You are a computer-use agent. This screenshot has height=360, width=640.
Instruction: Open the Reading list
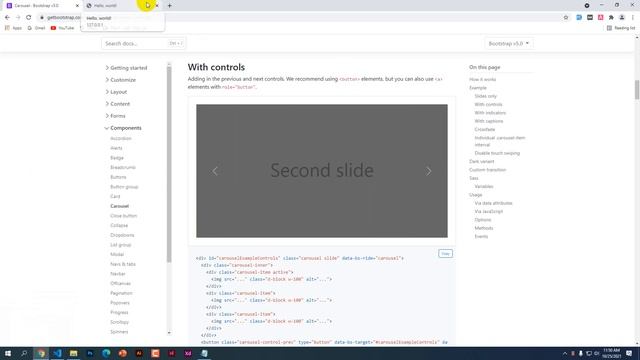pos(621,28)
